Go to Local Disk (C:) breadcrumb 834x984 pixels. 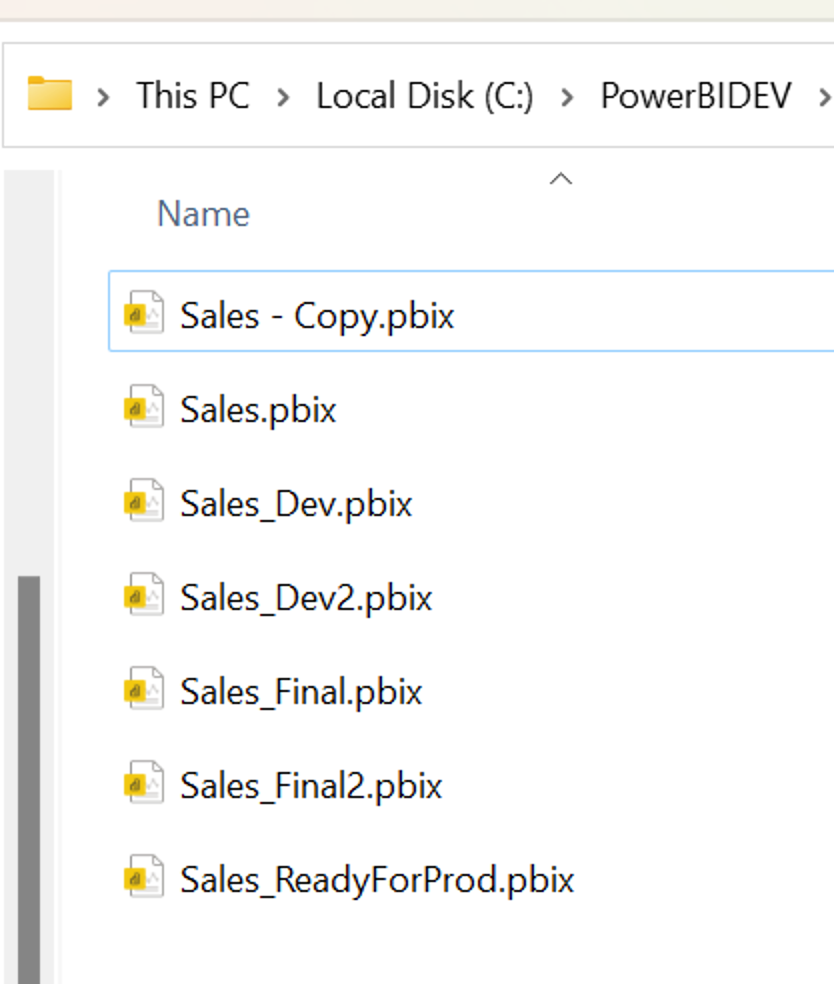(425, 97)
